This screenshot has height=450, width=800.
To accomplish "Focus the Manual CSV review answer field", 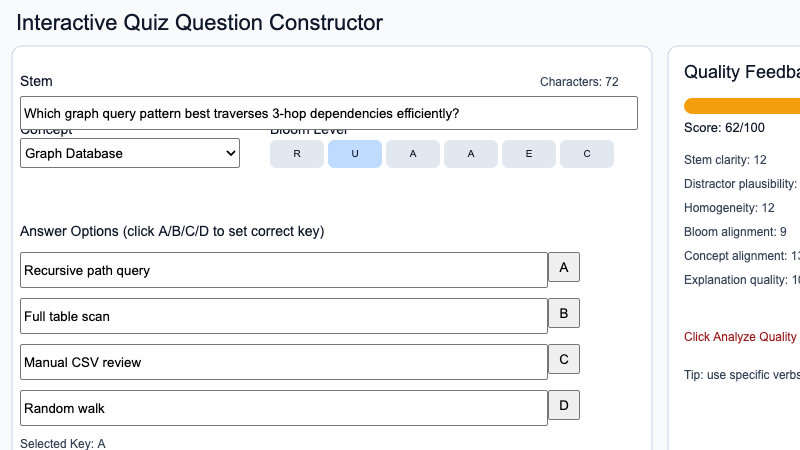I will pyautogui.click(x=284, y=362).
